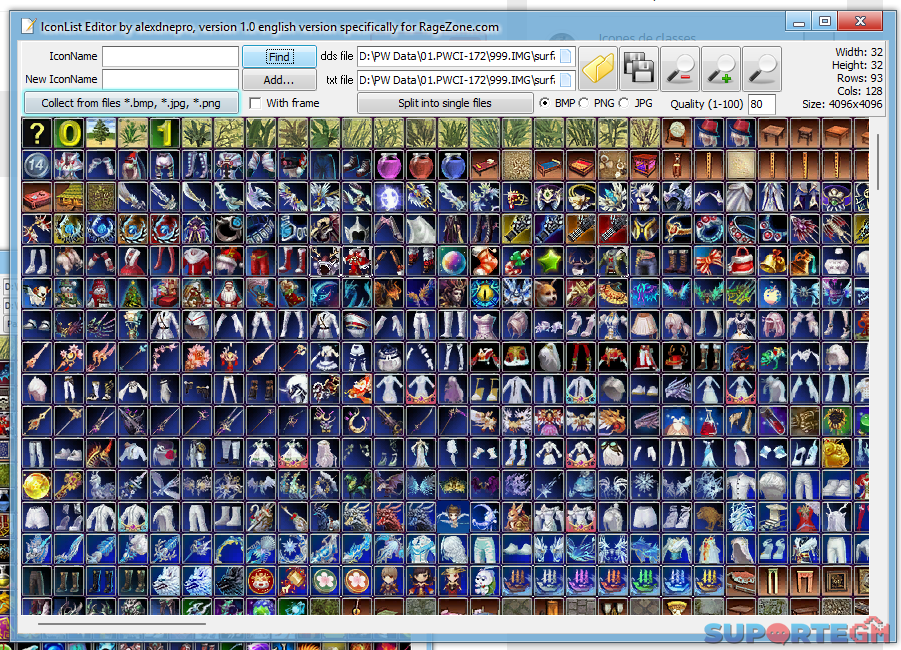Select the glowing white orb icon
Screen dimensions: 901x650
point(388,197)
